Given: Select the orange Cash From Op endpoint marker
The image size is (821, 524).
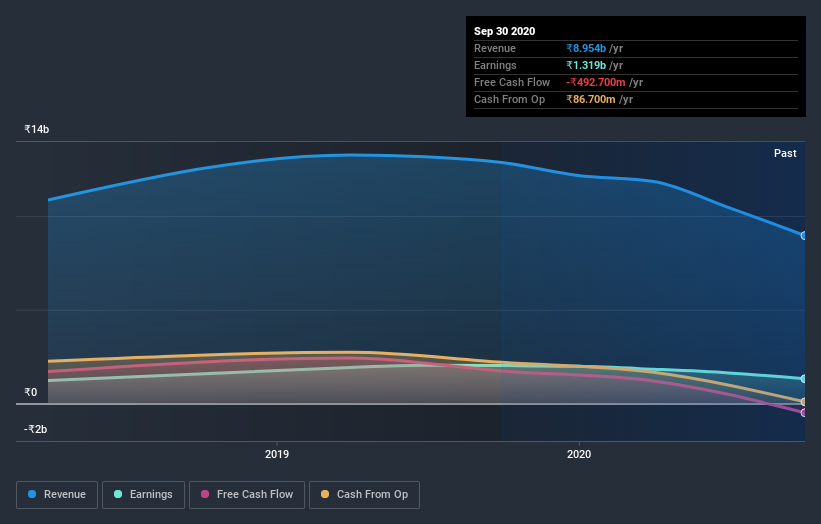Looking at the screenshot, I should 804,402.
